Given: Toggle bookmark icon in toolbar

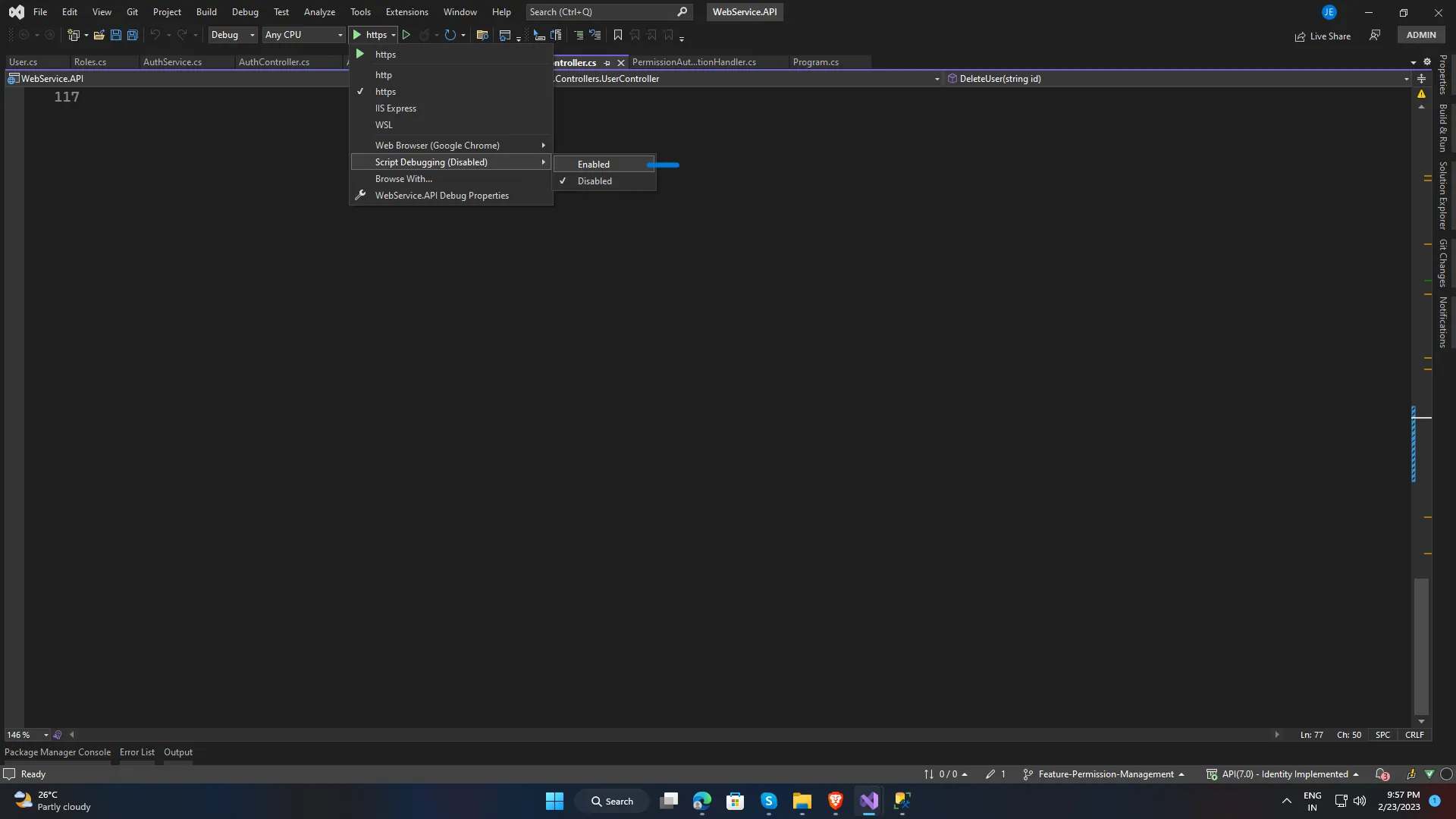Looking at the screenshot, I should pyautogui.click(x=618, y=35).
